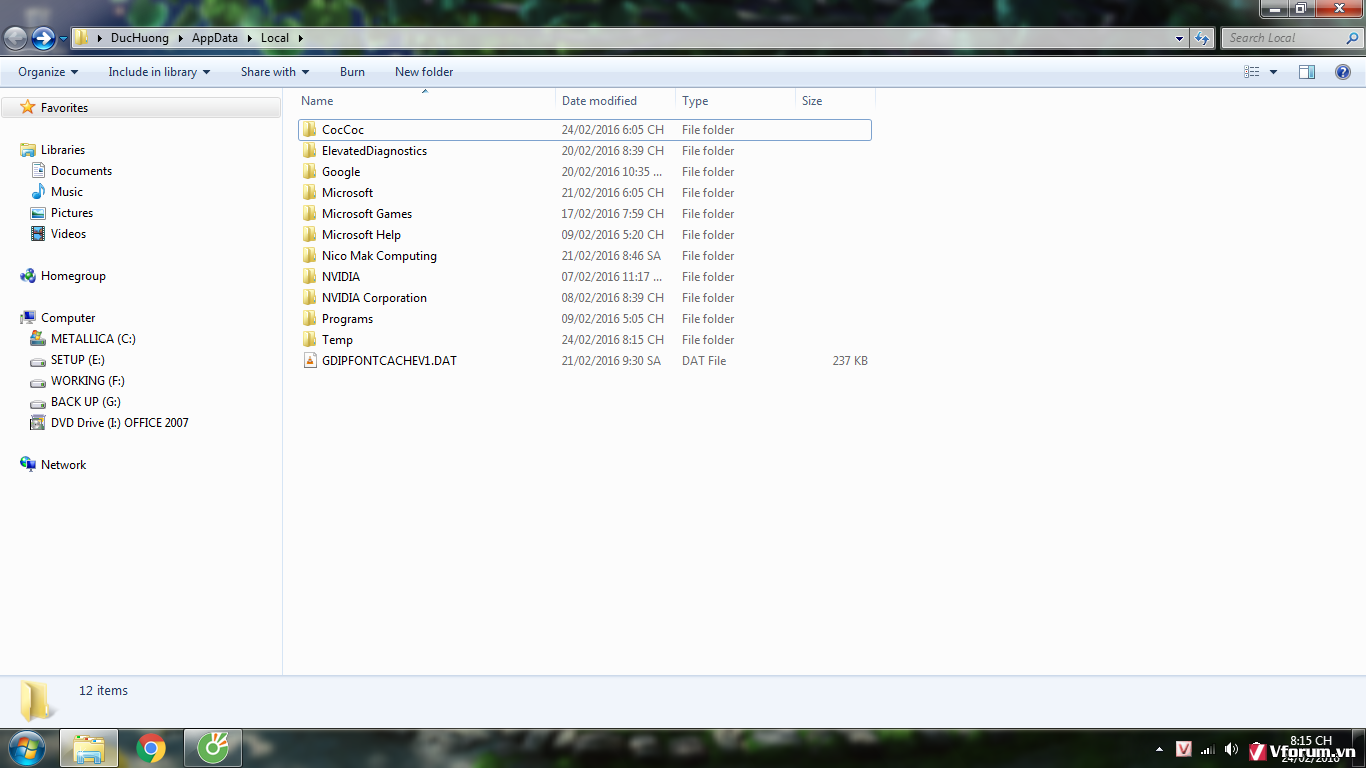Open address bar history dropdown
1366x768 pixels.
tap(1180, 38)
